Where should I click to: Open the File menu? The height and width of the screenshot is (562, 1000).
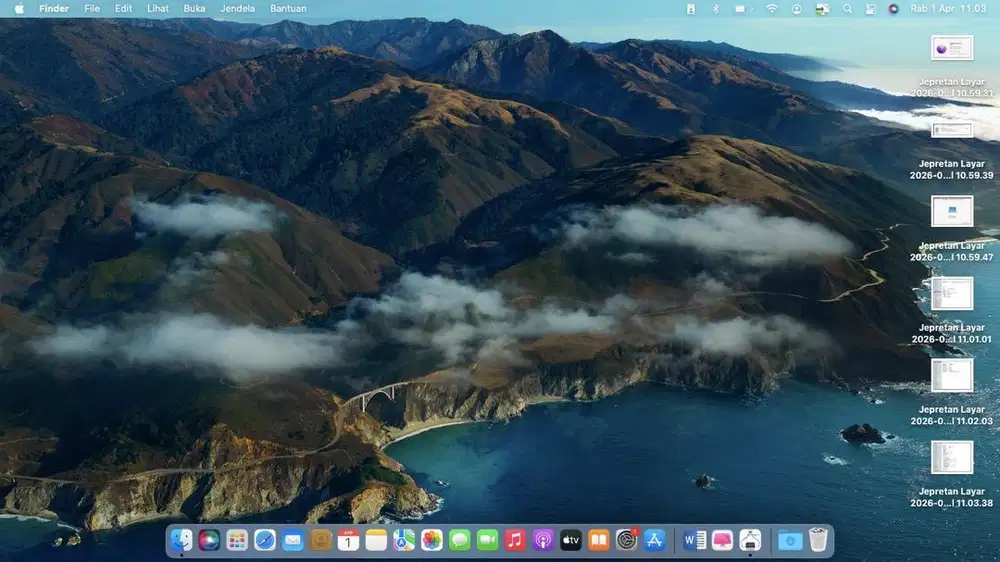click(92, 8)
